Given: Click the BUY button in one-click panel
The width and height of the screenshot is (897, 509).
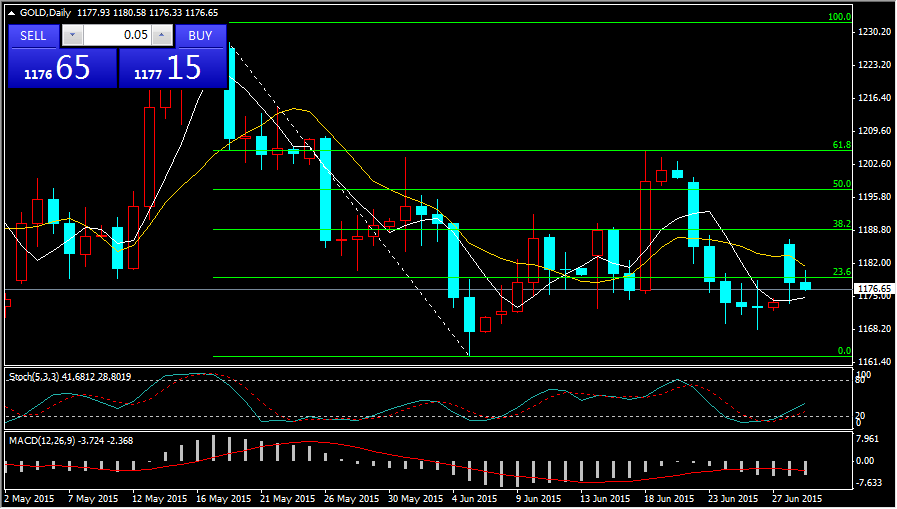Looking at the screenshot, I should (x=200, y=35).
